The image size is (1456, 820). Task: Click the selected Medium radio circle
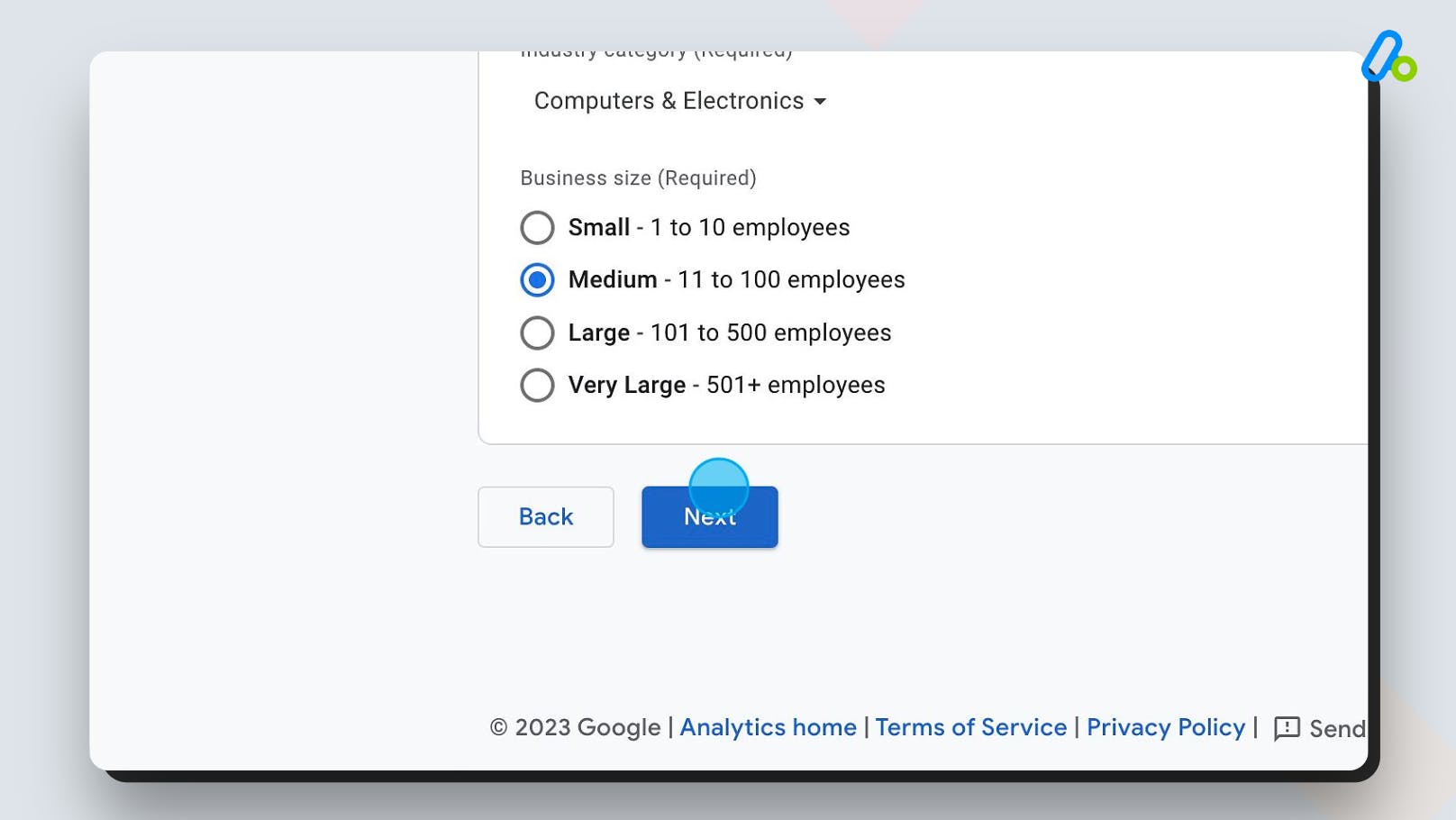[537, 280]
